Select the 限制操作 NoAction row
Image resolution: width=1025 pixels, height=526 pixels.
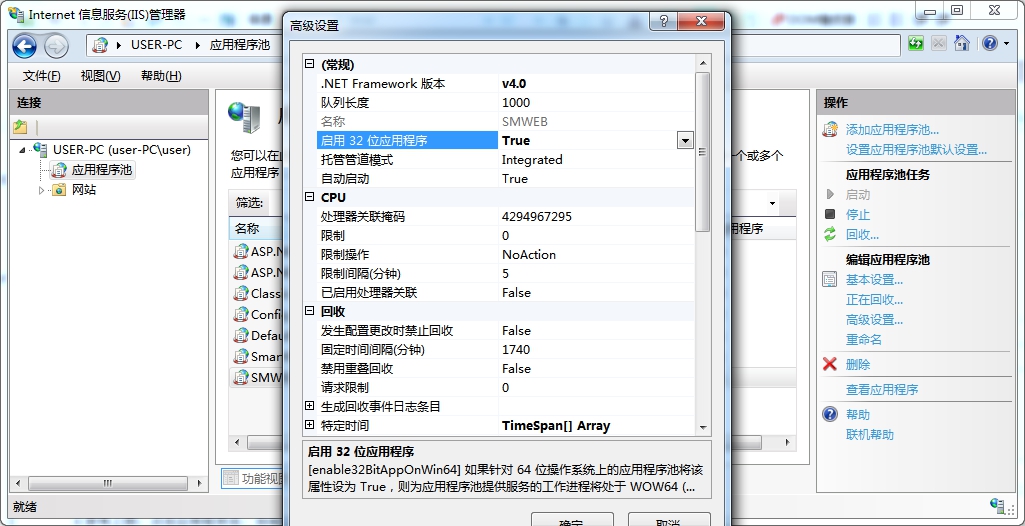505,254
